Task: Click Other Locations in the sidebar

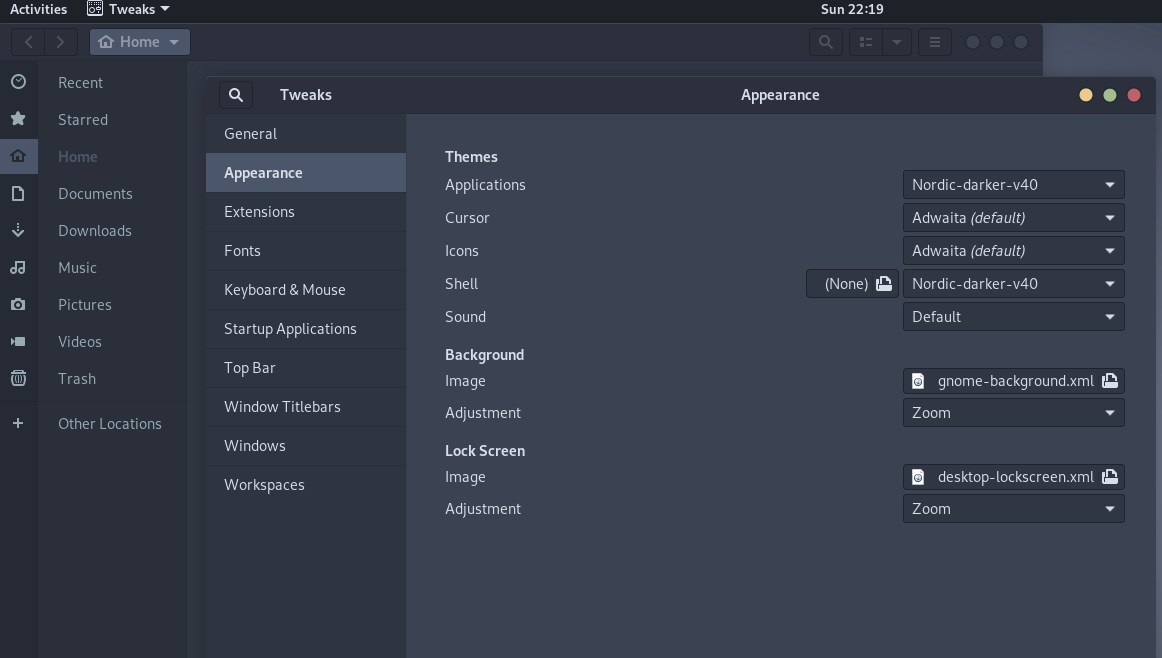Action: pyautogui.click(x=109, y=423)
